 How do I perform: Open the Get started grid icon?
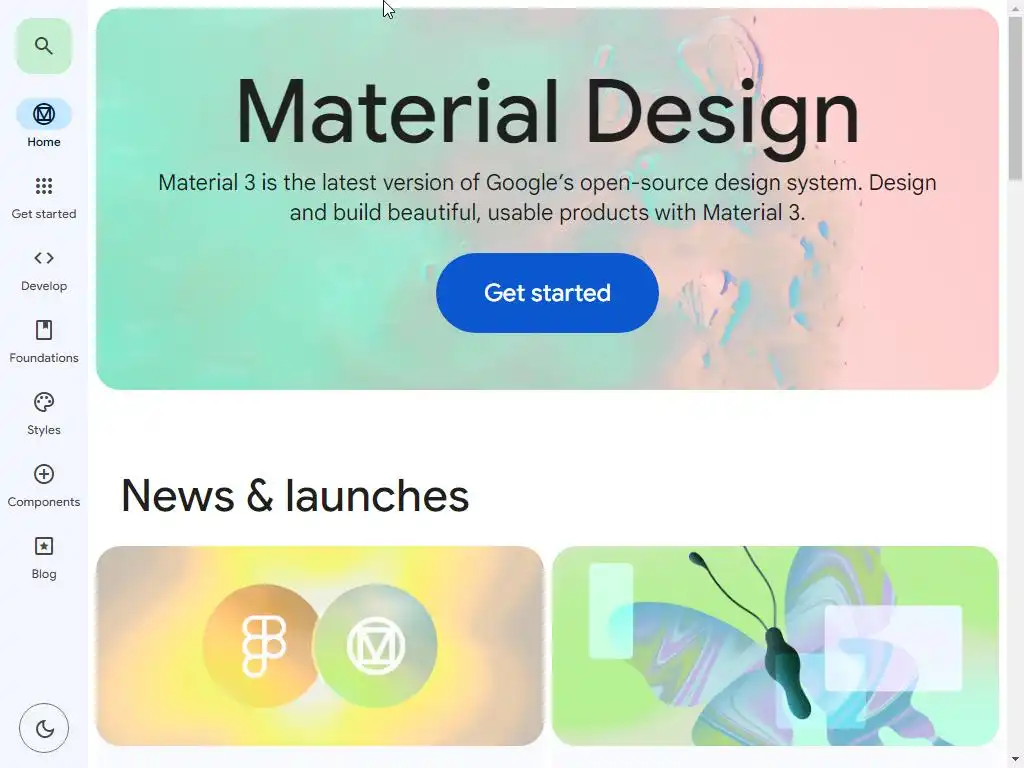(x=44, y=186)
